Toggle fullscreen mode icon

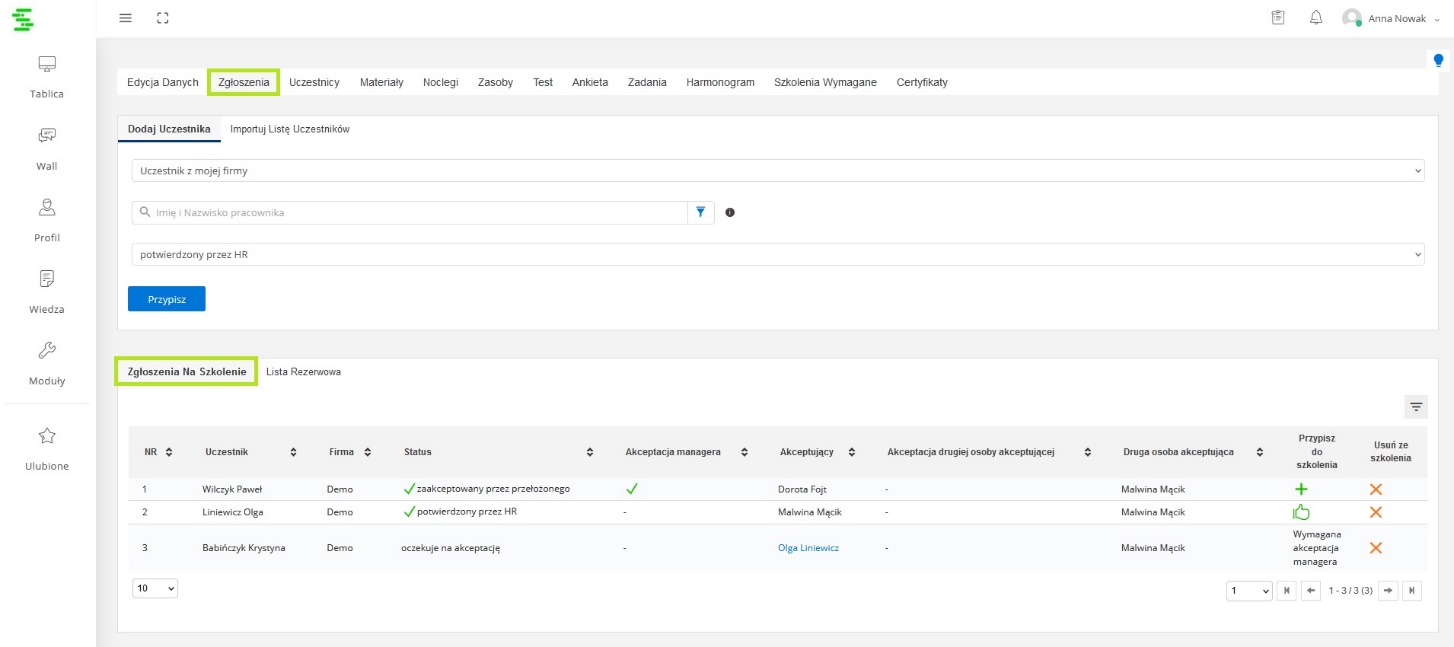pos(163,18)
